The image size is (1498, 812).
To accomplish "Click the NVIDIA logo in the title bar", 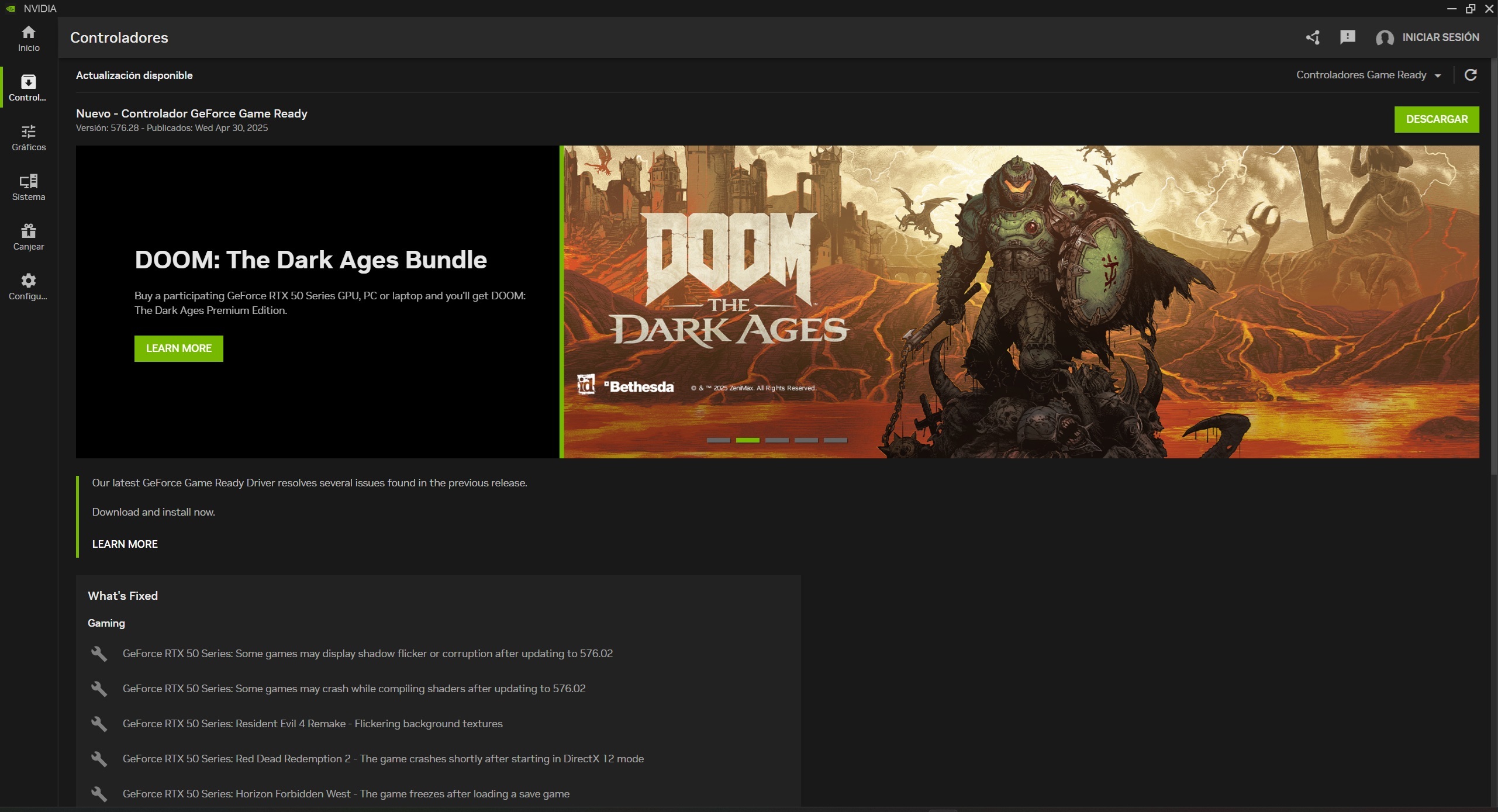I will [11, 8].
